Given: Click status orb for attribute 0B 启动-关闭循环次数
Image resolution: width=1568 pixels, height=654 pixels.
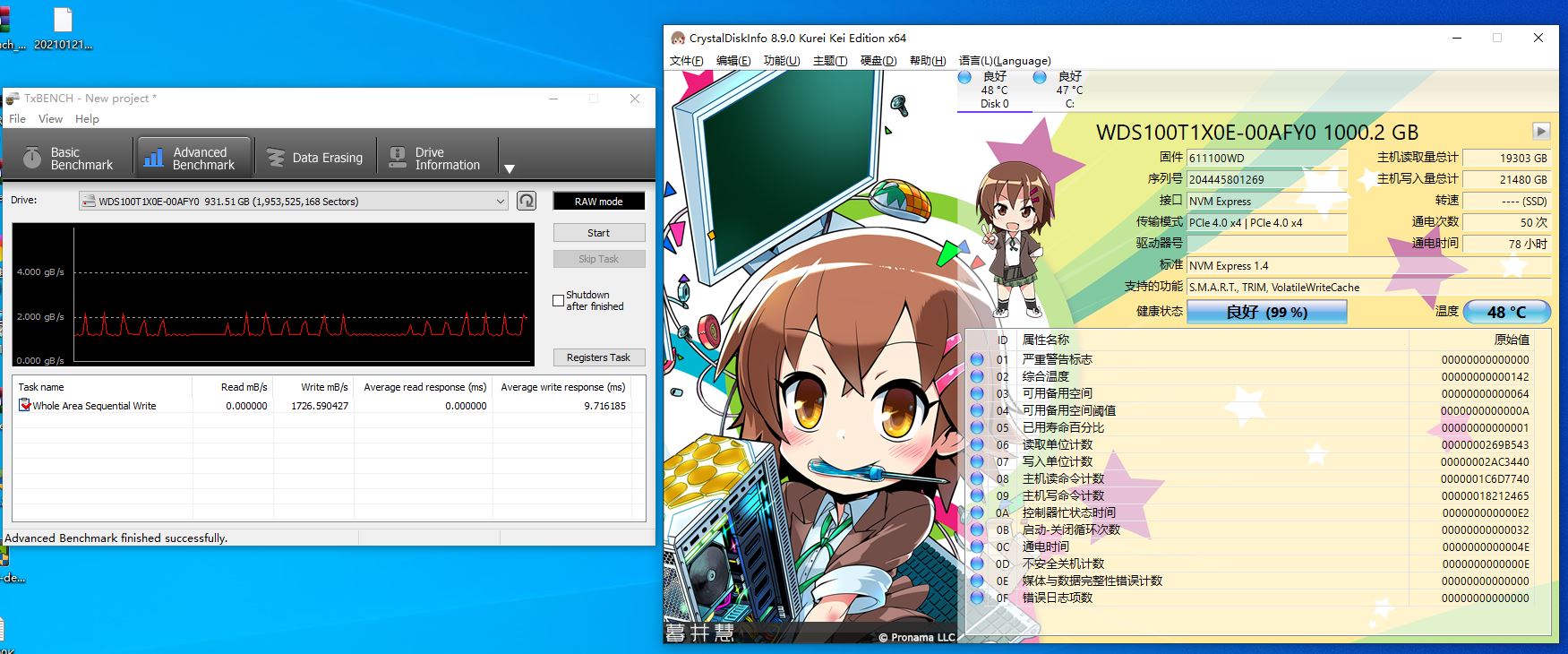Looking at the screenshot, I should (x=977, y=529).
